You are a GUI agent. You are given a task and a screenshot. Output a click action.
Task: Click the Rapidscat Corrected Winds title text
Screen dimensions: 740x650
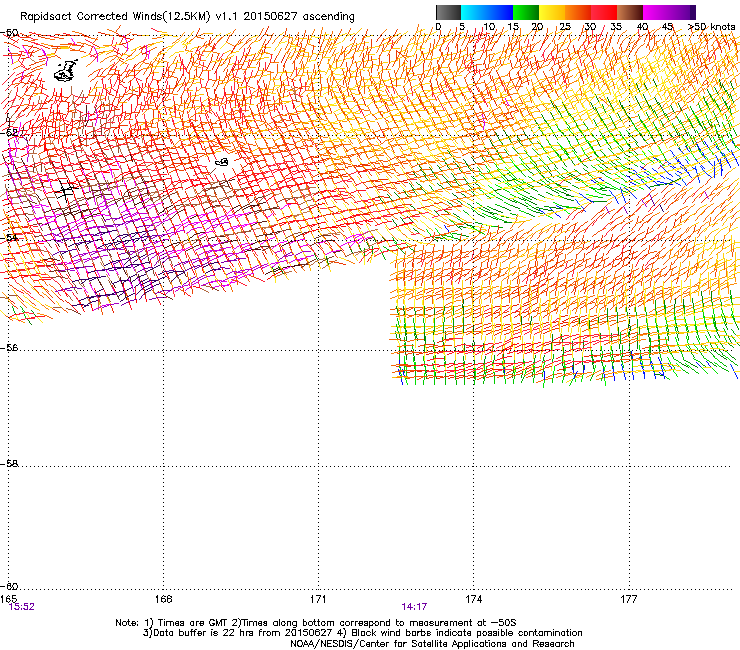coord(187,17)
